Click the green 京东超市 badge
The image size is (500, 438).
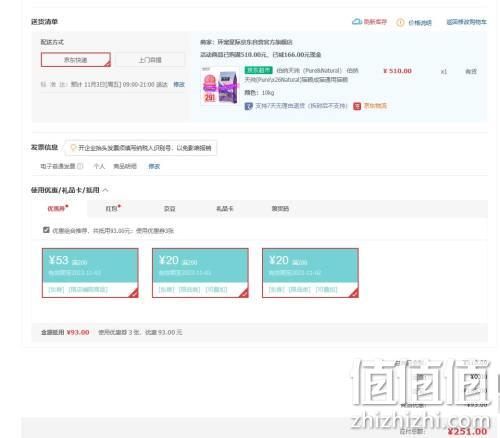click(x=258, y=70)
